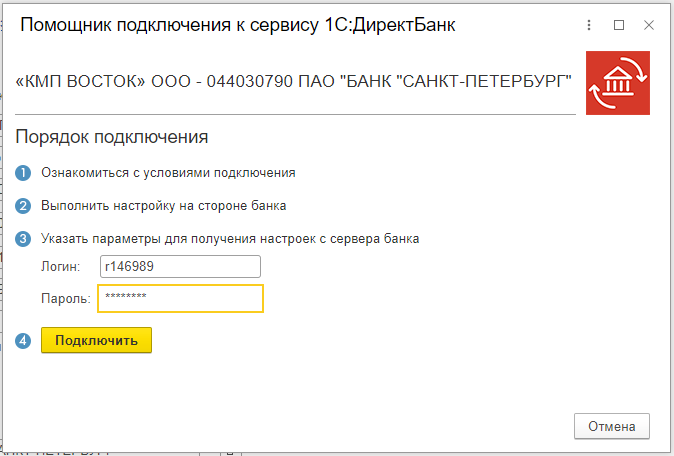Click the step 1 number circle

[24, 173]
